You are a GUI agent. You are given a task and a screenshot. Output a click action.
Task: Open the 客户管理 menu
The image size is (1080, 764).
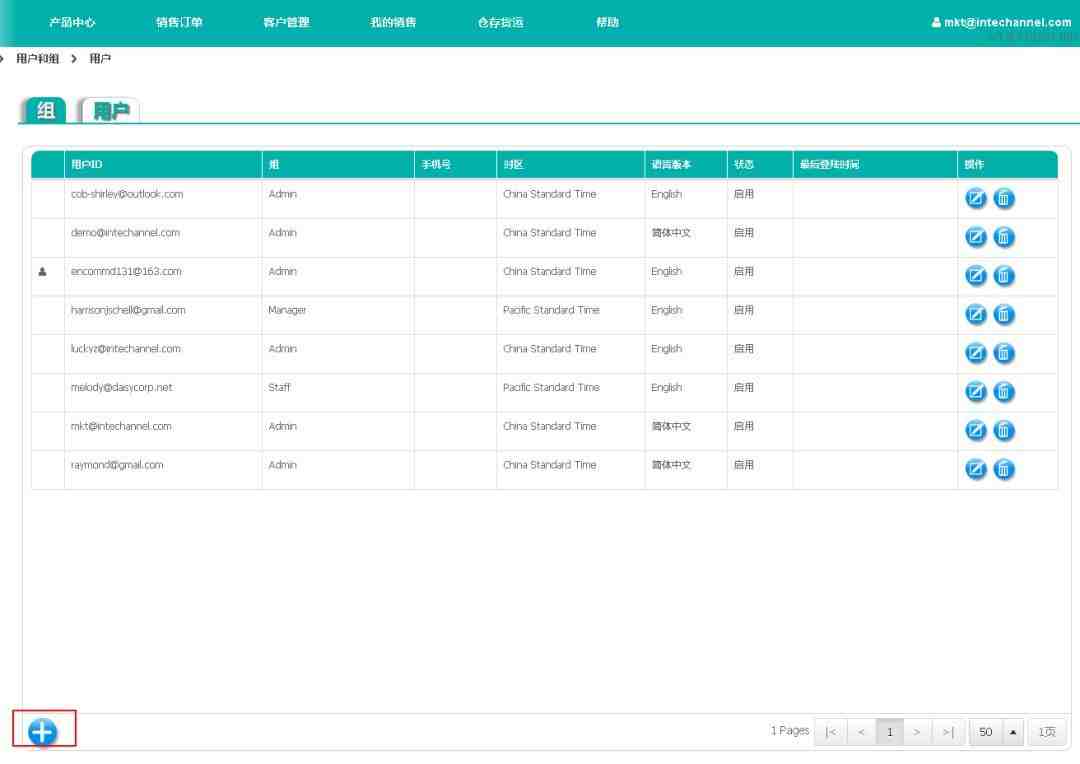click(x=287, y=23)
